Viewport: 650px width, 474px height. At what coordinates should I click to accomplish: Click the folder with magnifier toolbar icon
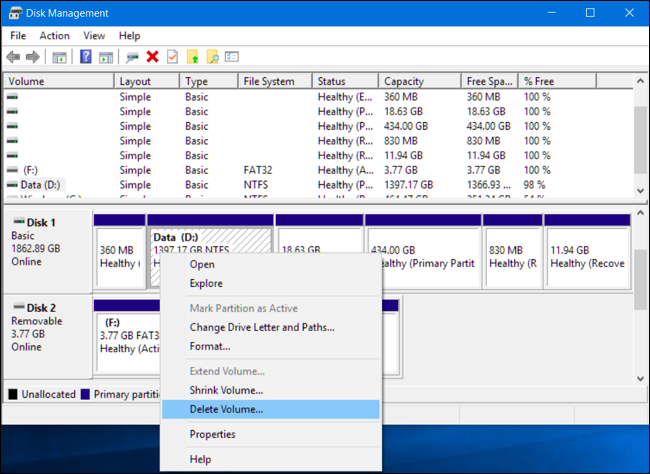tap(213, 57)
